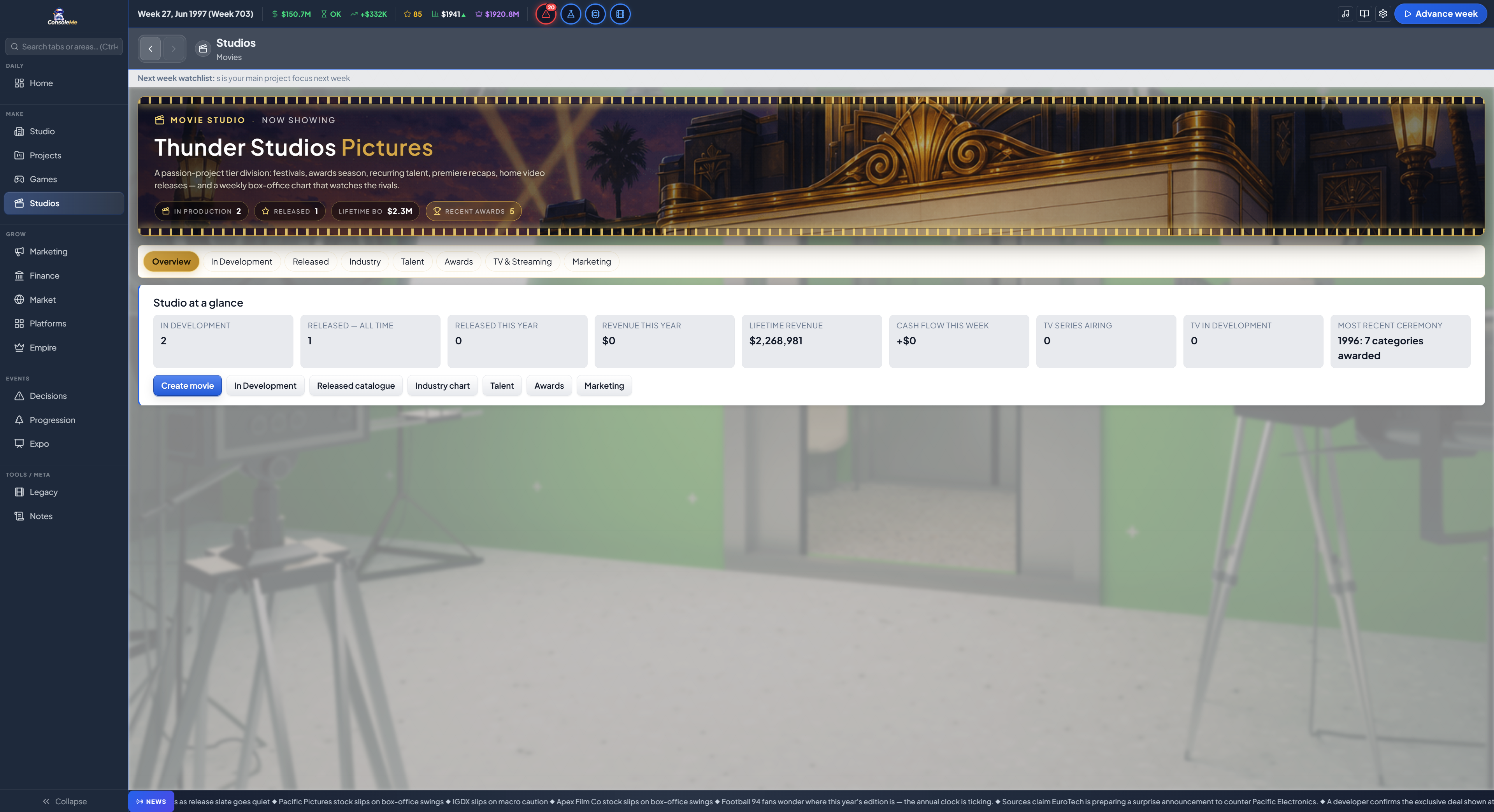Viewport: 1494px width, 812px height.
Task: Open Empire in the sidebar
Action: pyautogui.click(x=64, y=347)
